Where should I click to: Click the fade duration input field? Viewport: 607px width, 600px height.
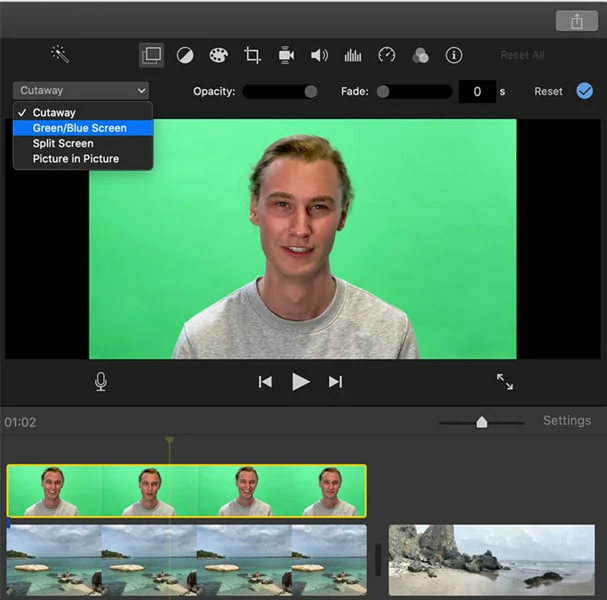[477, 91]
